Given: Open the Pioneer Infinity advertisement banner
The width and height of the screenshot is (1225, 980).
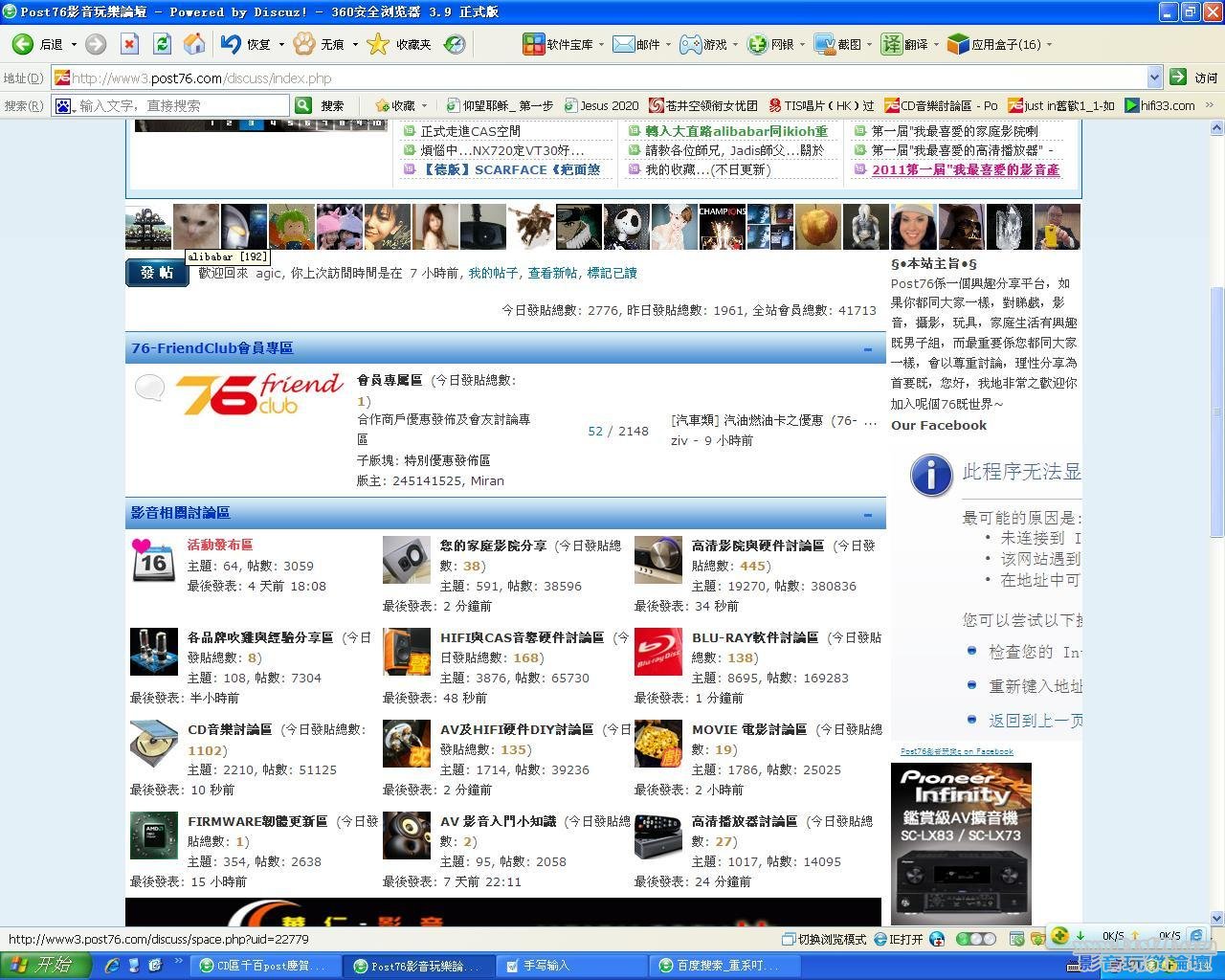Looking at the screenshot, I should coord(961,843).
